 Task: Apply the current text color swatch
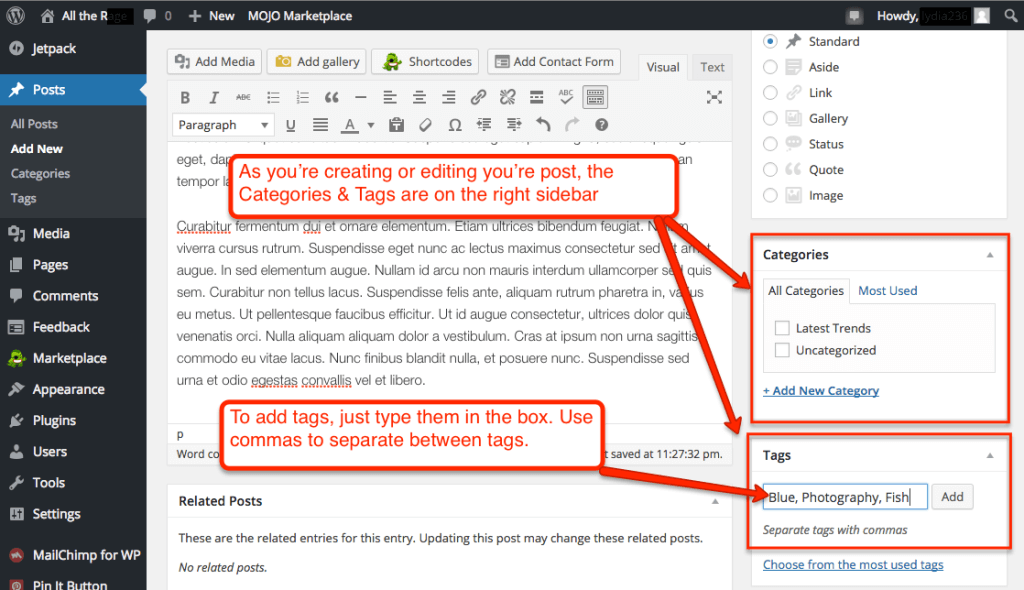point(350,125)
